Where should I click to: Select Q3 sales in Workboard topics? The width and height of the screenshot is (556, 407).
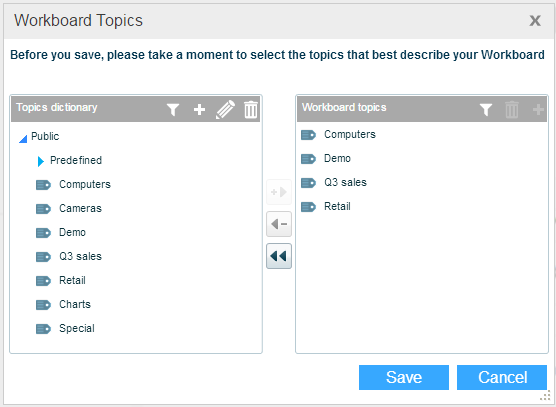345,183
